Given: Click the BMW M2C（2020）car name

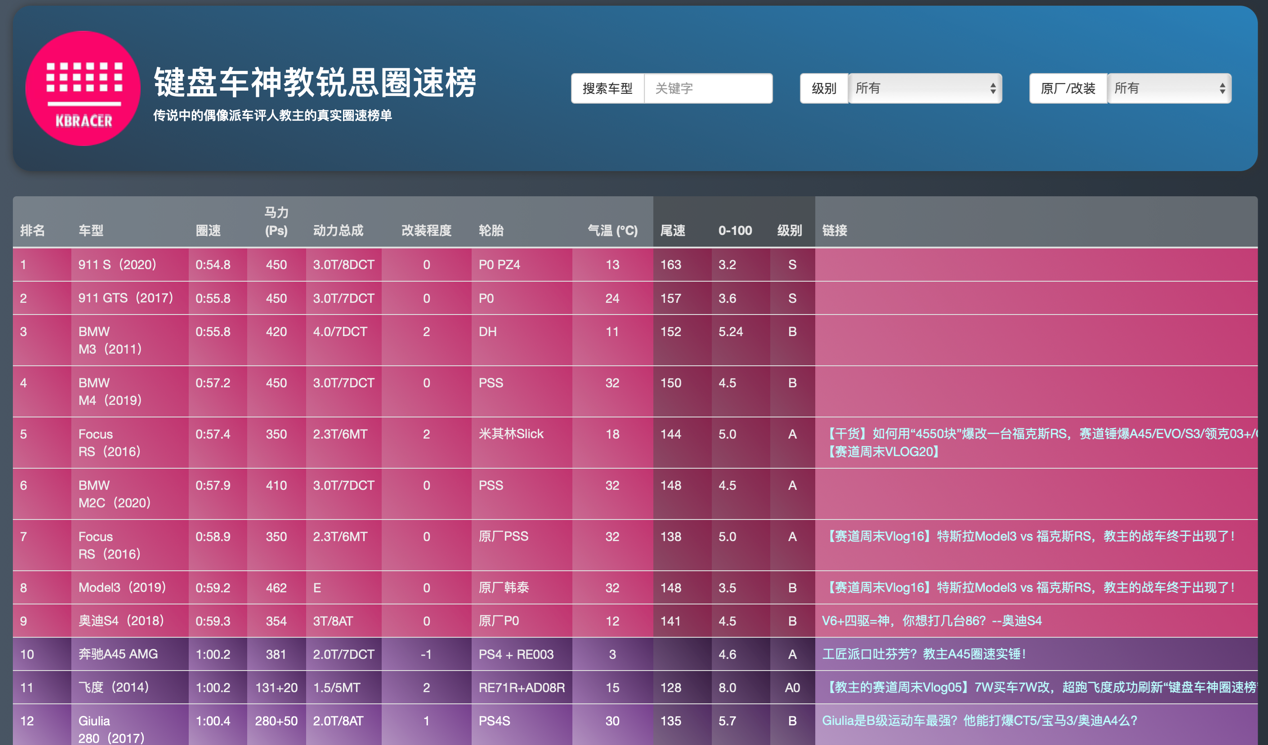Looking at the screenshot, I should pyautogui.click(x=115, y=494).
